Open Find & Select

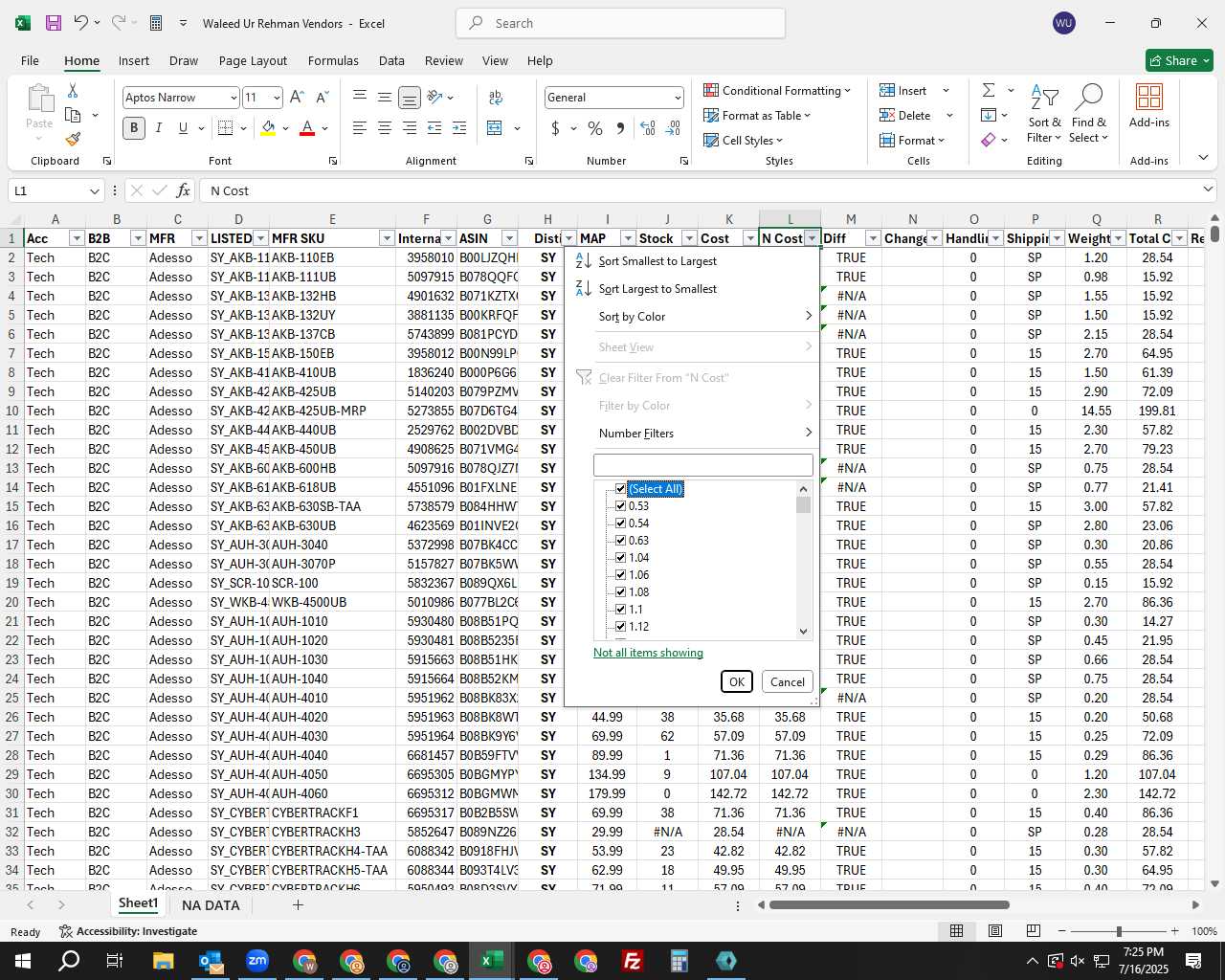point(1089,114)
